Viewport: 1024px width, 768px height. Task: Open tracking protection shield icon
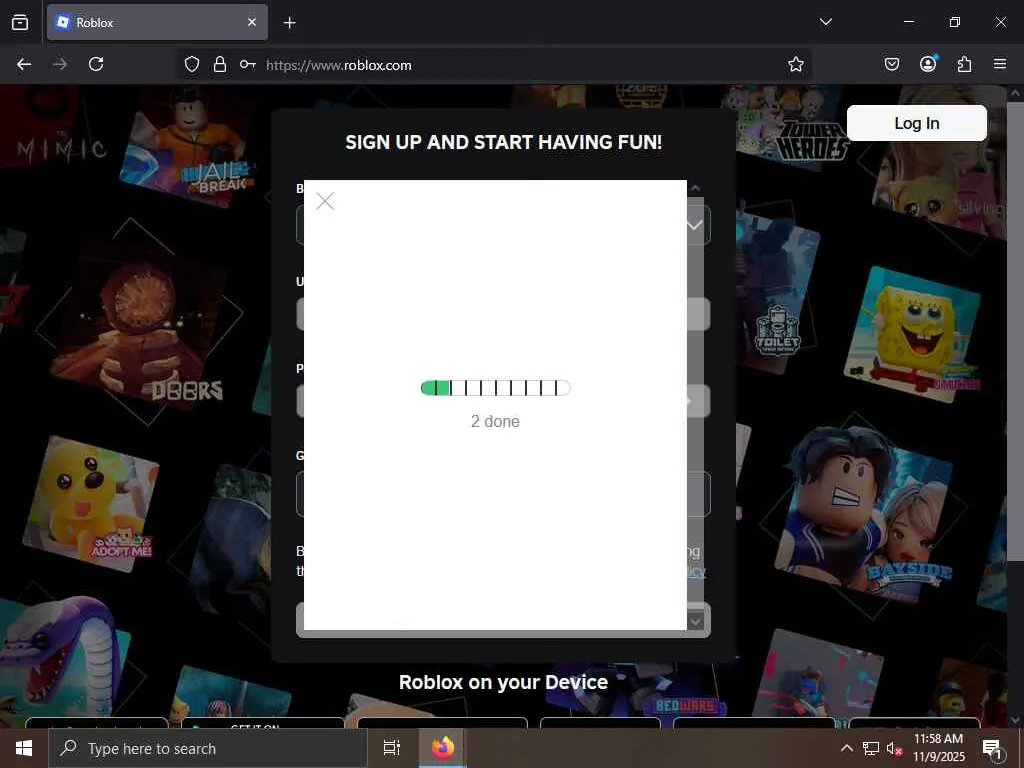(x=191, y=64)
